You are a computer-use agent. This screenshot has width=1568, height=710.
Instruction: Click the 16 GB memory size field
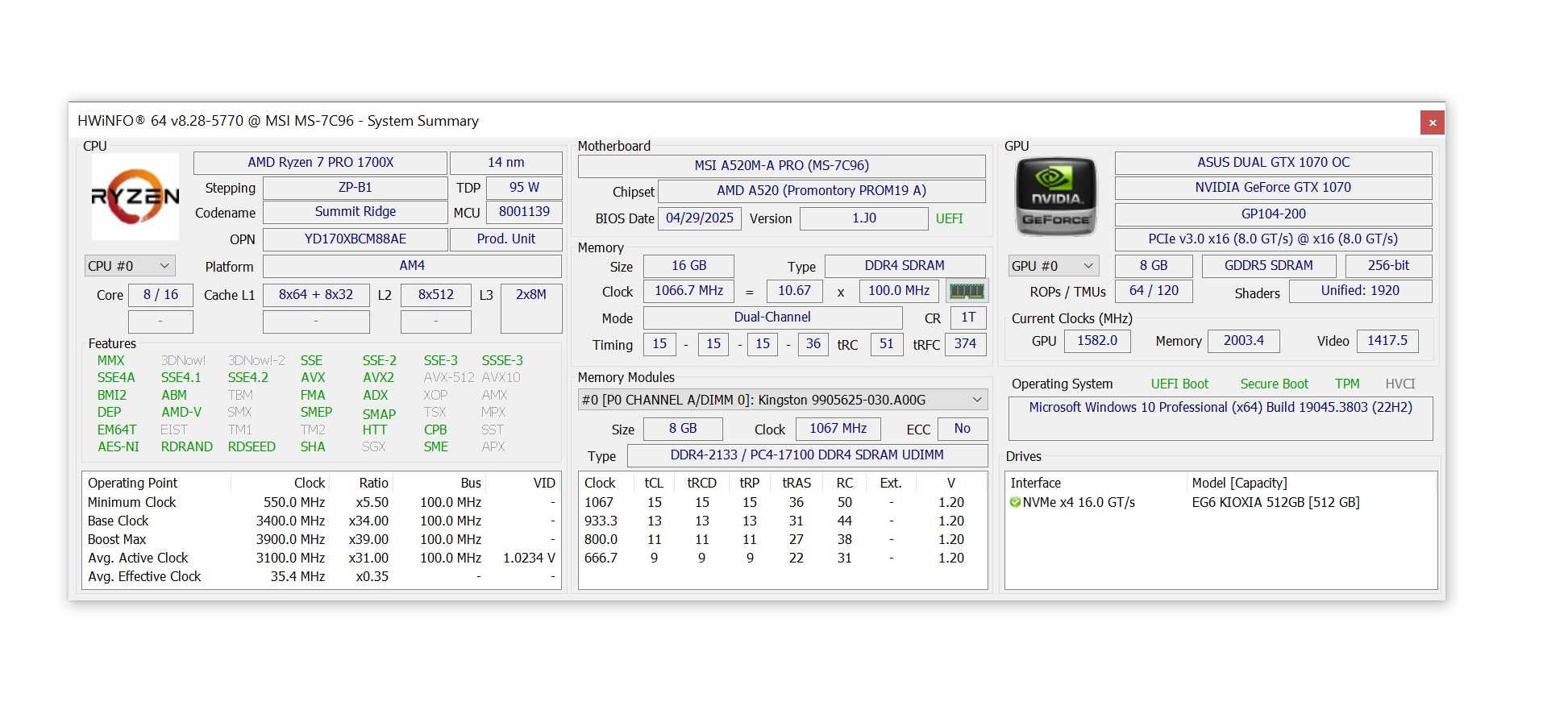pos(688,266)
